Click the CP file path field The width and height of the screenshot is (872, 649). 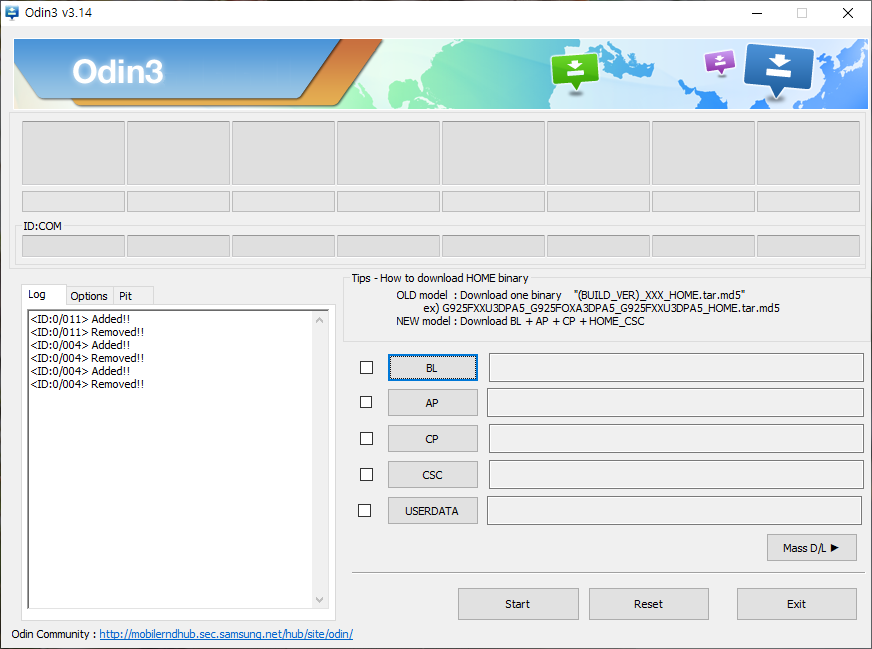click(676, 438)
